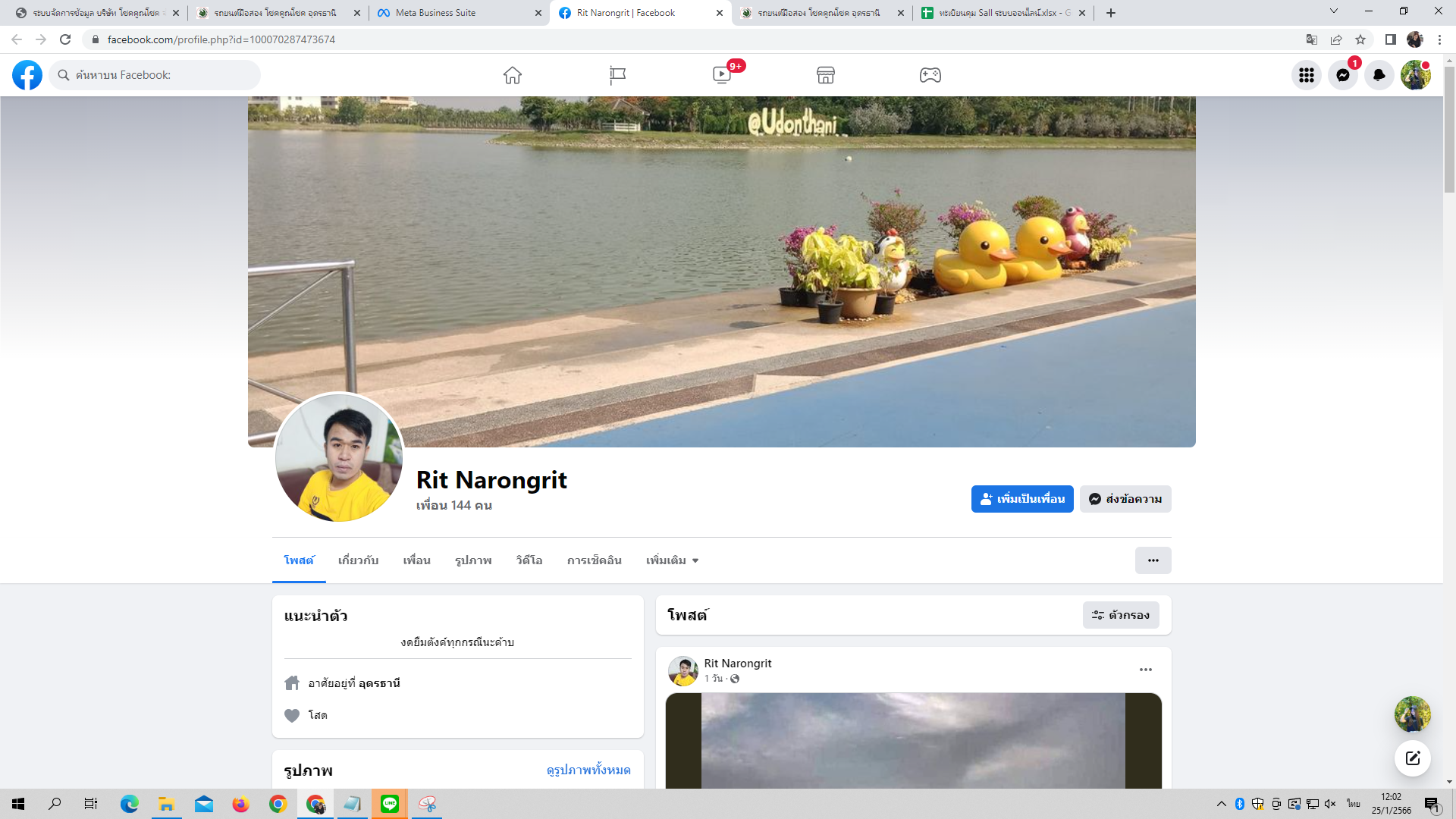Viewport: 1456px width, 819px height.
Task: Open ตัวกรอง posts filter
Action: tap(1121, 615)
